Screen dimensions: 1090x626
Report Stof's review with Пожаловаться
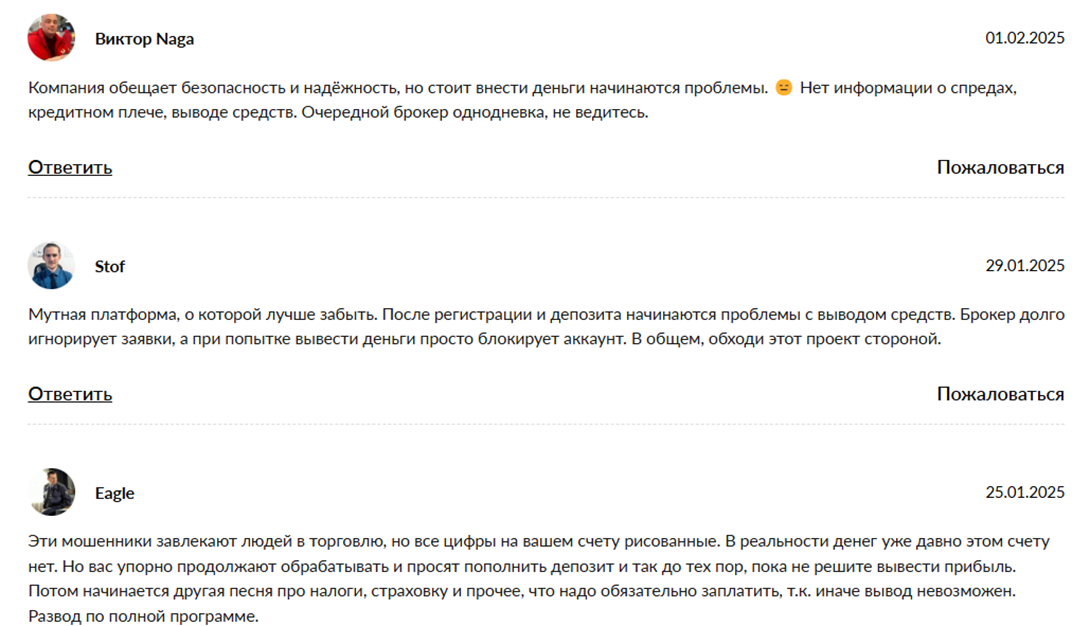1000,394
